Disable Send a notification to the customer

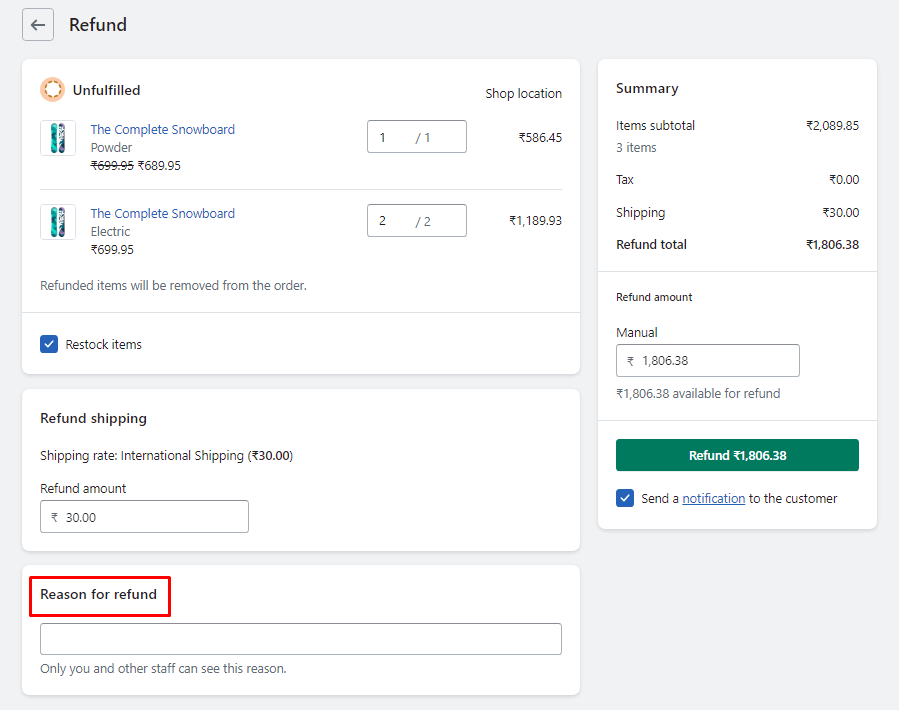[x=625, y=498]
